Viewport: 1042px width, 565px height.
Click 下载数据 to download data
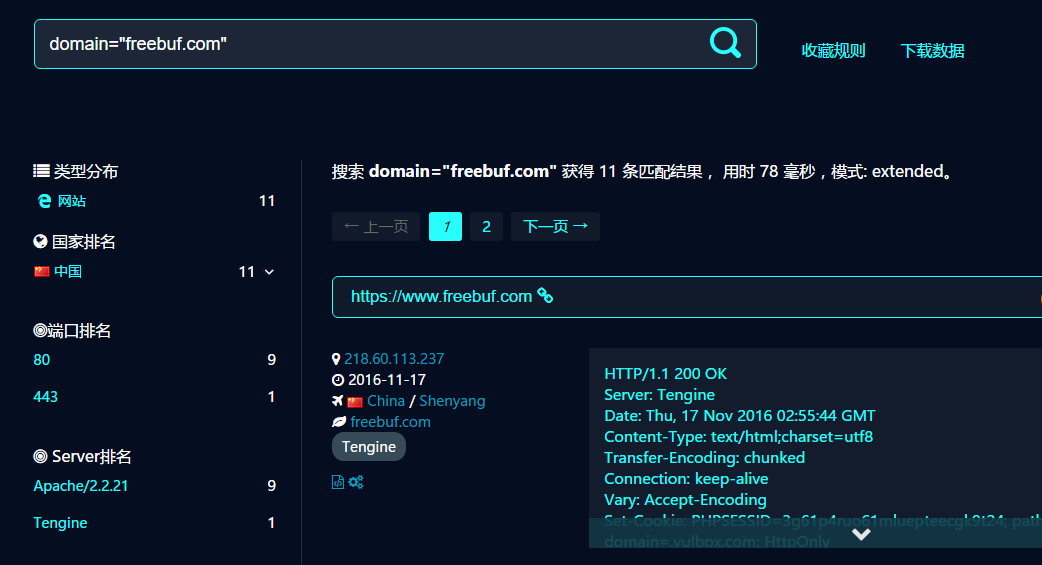pos(932,51)
